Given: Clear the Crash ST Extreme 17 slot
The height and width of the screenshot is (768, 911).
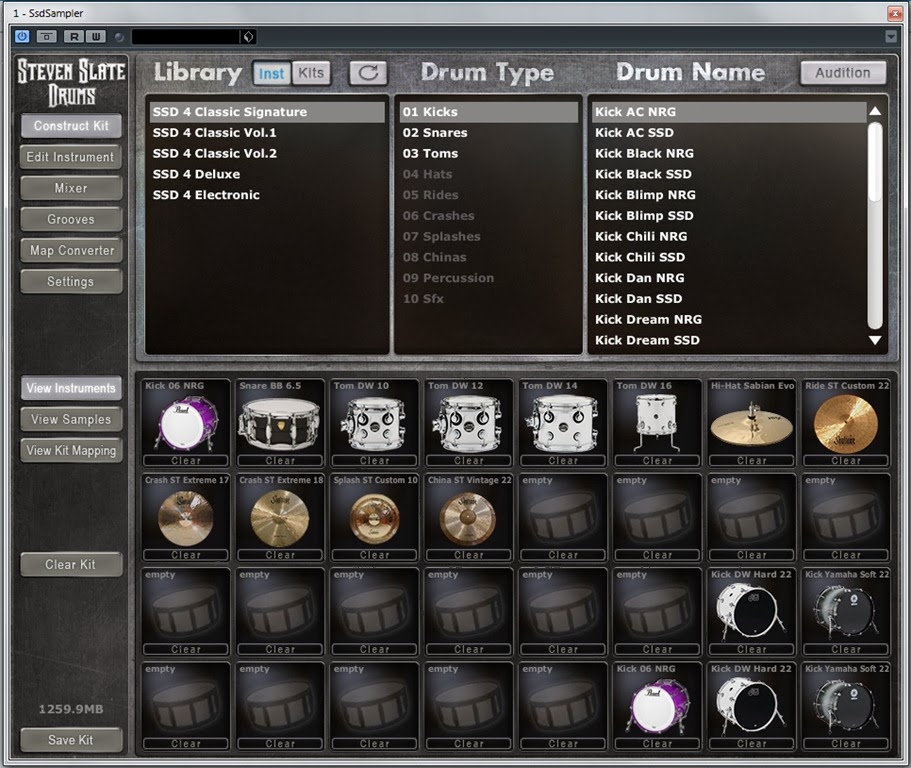Looking at the screenshot, I should (186, 555).
